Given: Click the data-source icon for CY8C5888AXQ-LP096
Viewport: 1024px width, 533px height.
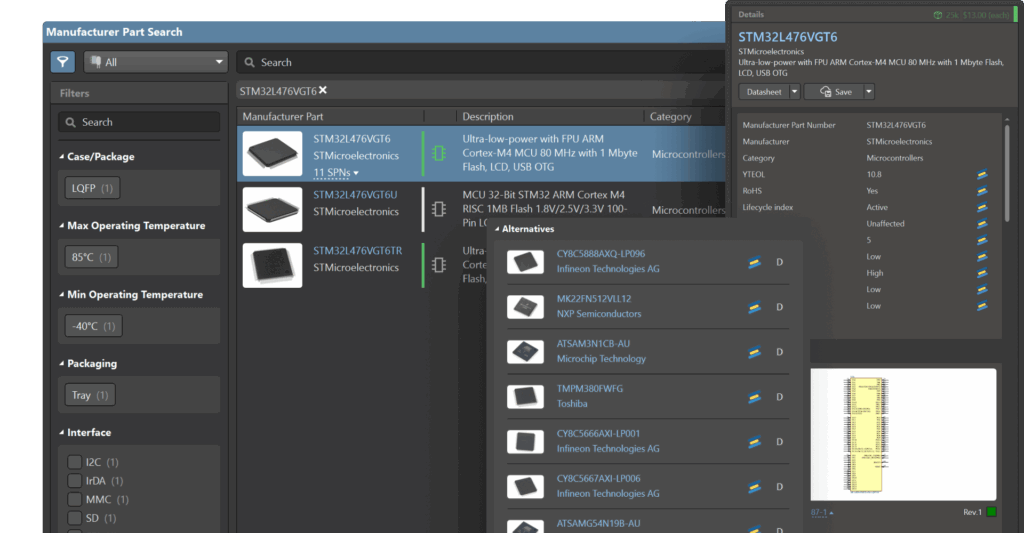Looking at the screenshot, I should pyautogui.click(x=755, y=262).
